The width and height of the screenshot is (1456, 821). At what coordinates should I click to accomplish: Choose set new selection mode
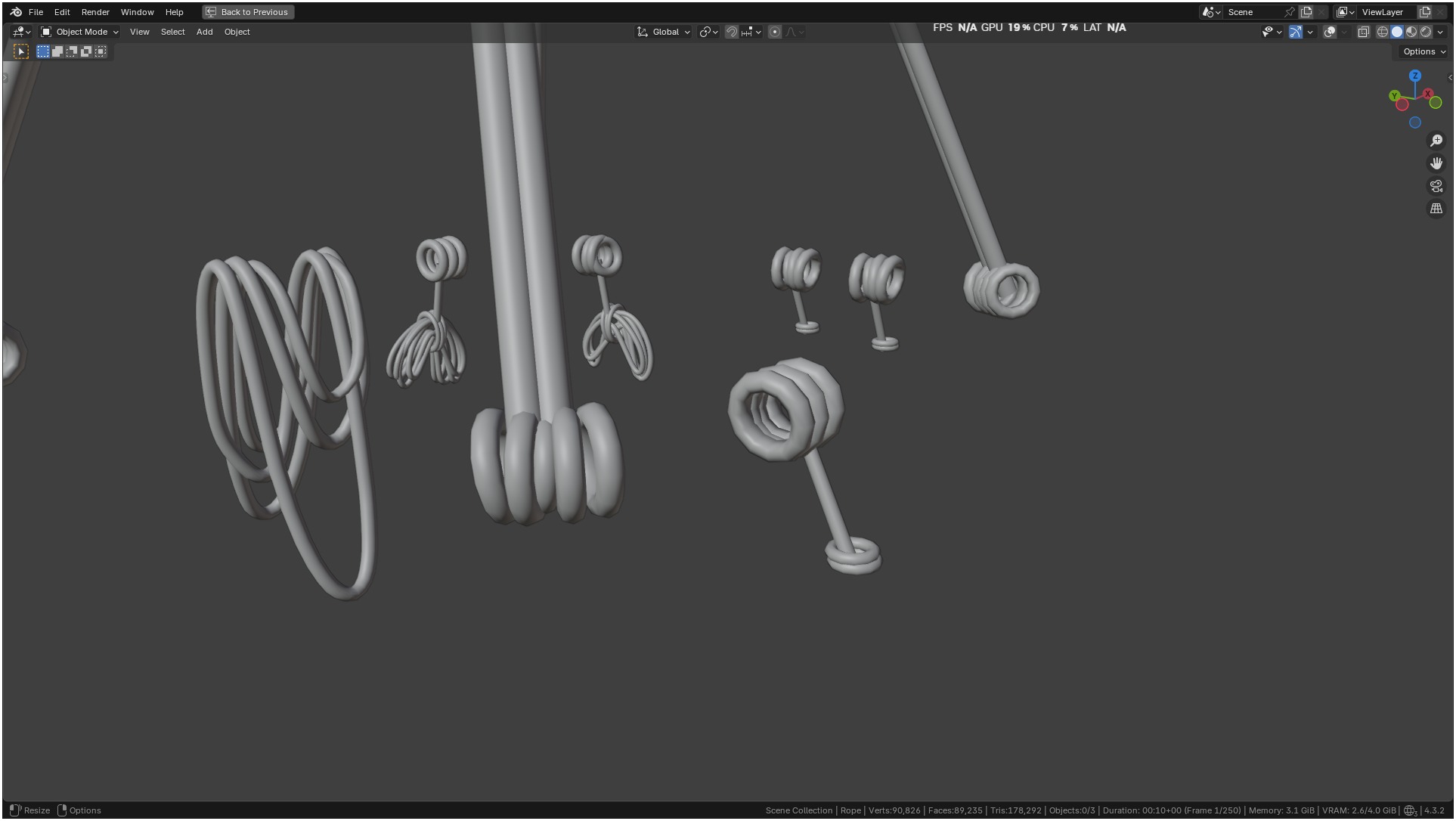(43, 51)
